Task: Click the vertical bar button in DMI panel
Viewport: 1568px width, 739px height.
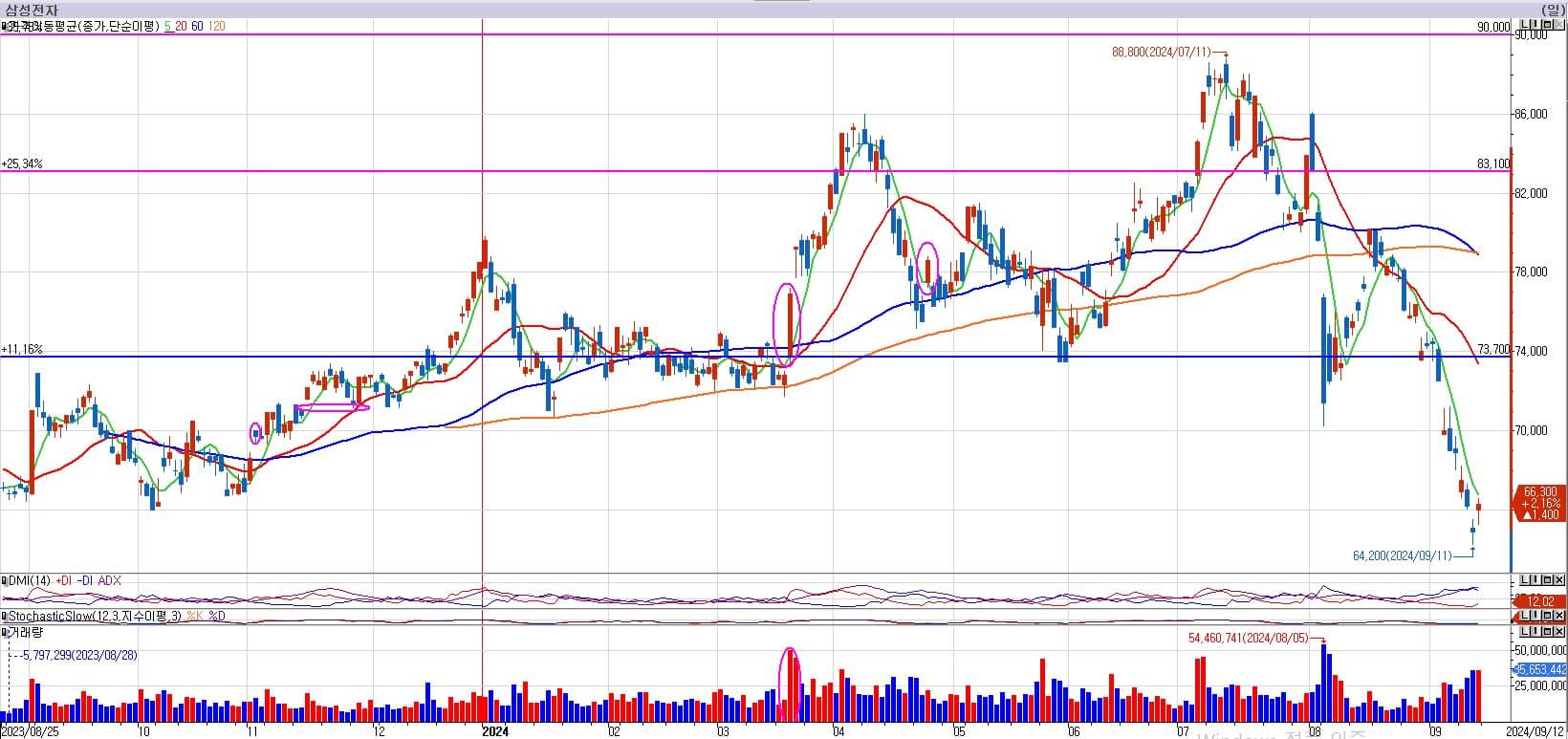Action: point(1535,579)
